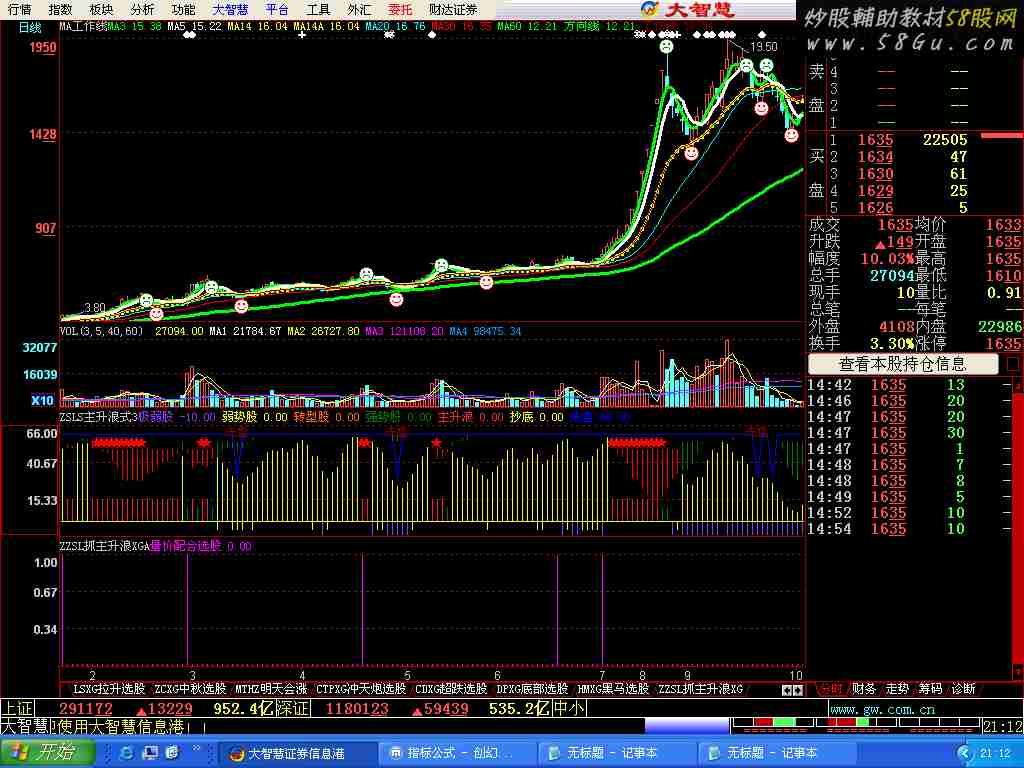Click the 上证 index label in status bar

click(18, 709)
